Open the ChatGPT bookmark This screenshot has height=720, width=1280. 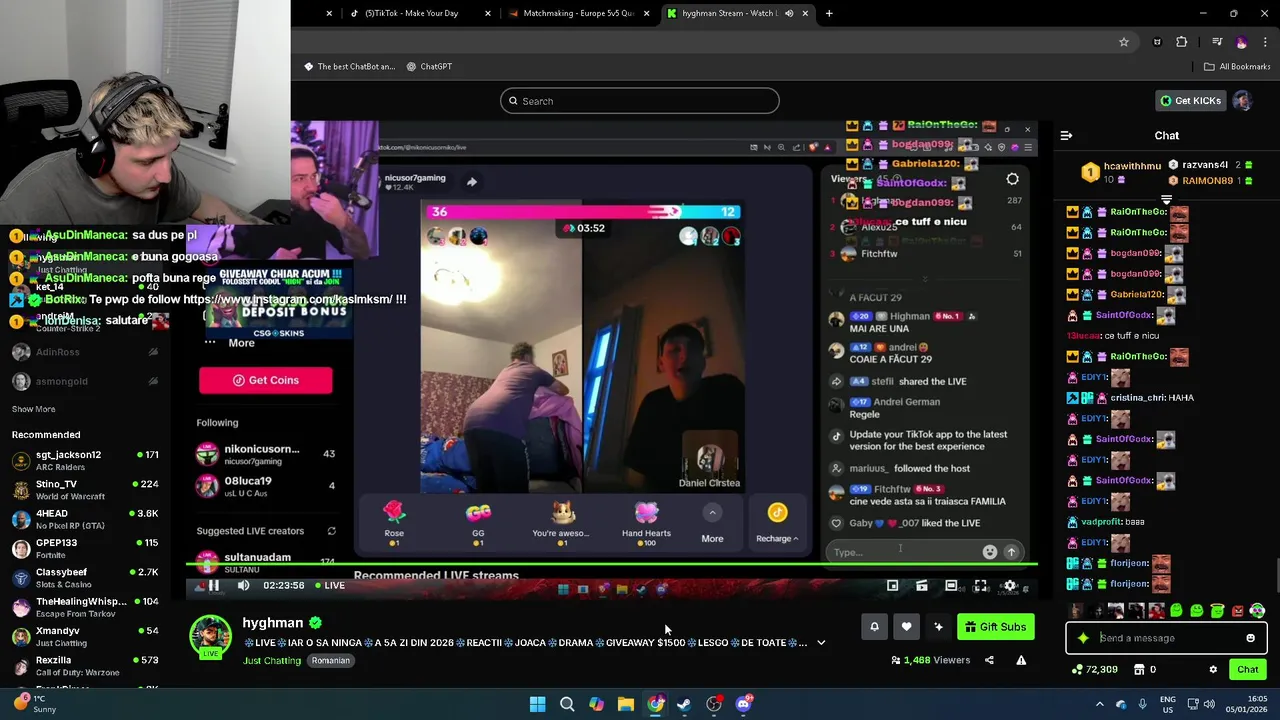tap(429, 67)
